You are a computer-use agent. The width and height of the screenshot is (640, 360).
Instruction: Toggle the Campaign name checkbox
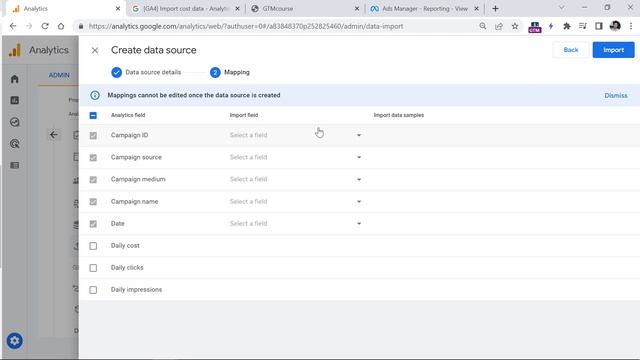(x=93, y=202)
